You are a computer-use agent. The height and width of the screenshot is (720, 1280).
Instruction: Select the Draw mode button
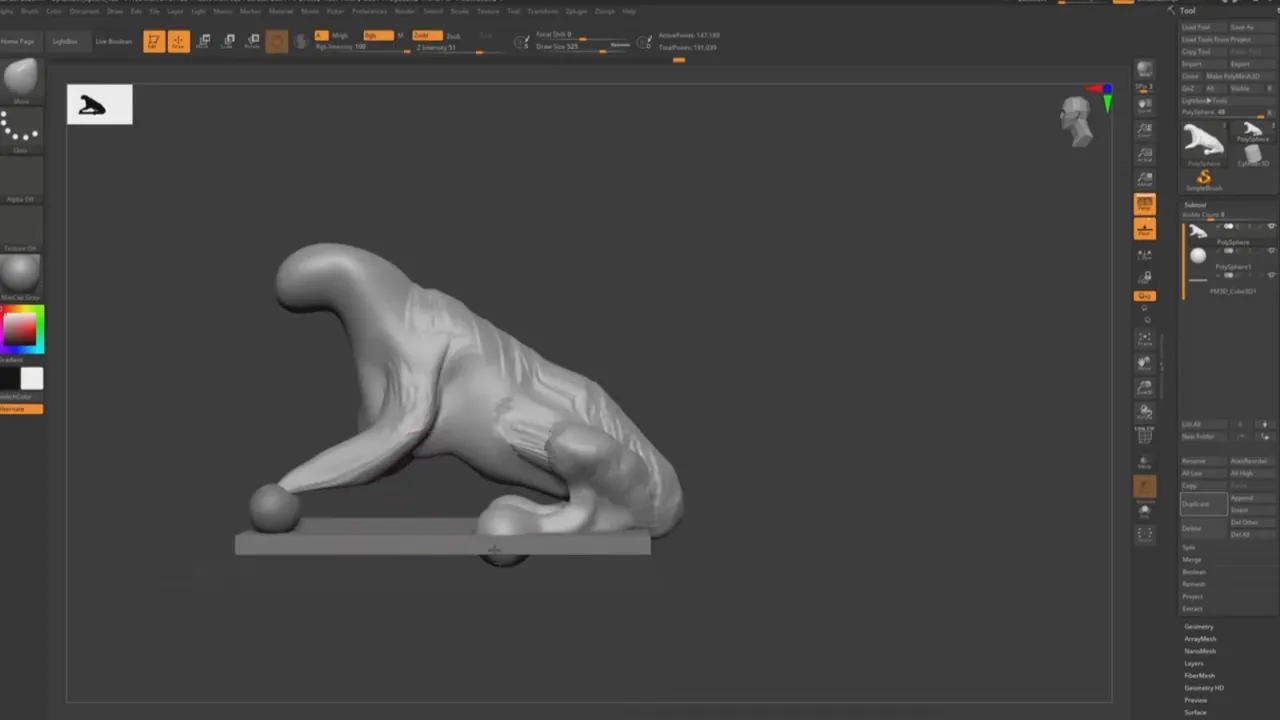tap(178, 42)
